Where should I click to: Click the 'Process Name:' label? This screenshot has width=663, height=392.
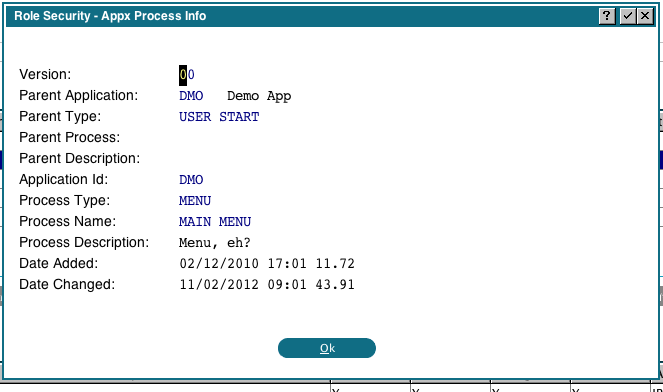tap(67, 222)
